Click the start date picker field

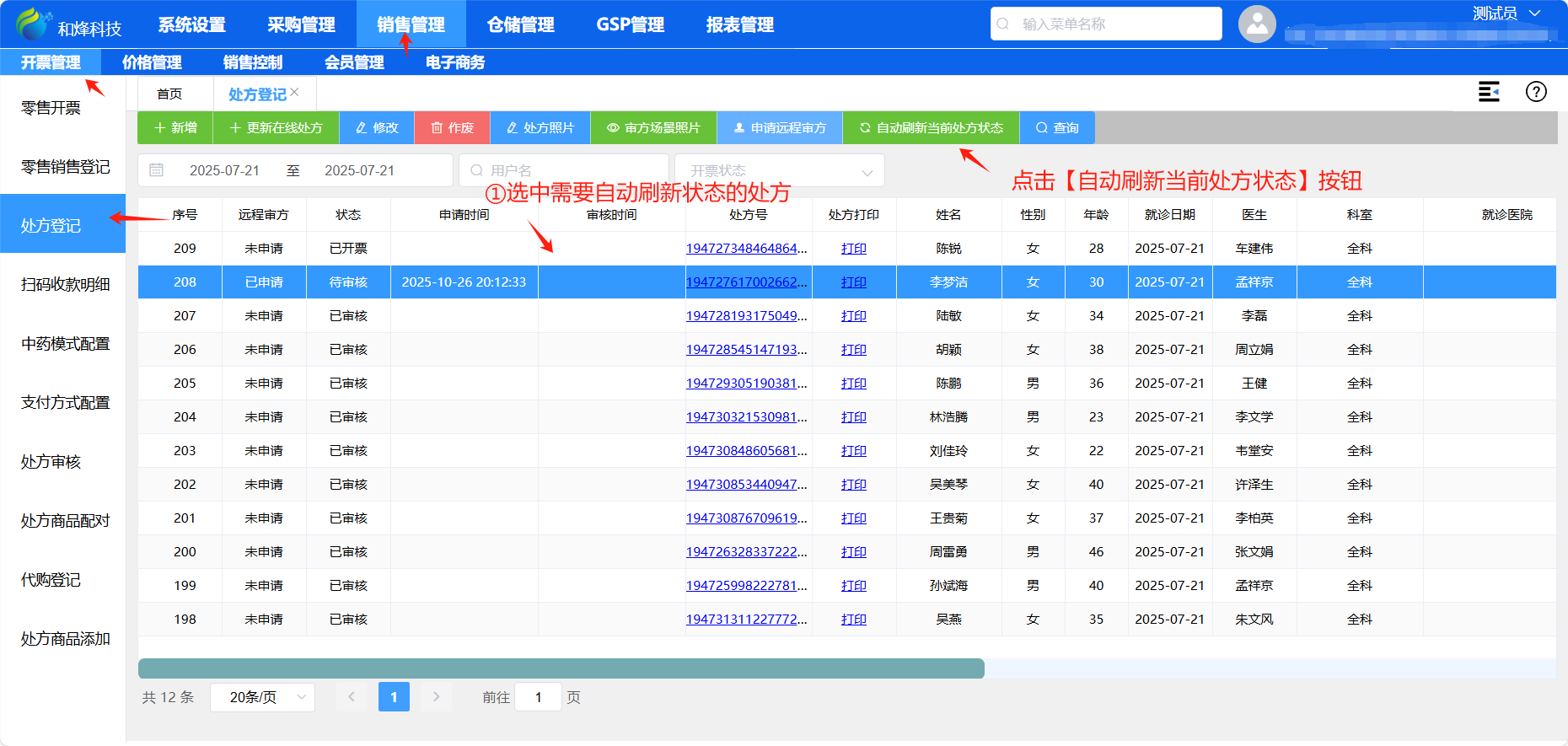point(224,171)
